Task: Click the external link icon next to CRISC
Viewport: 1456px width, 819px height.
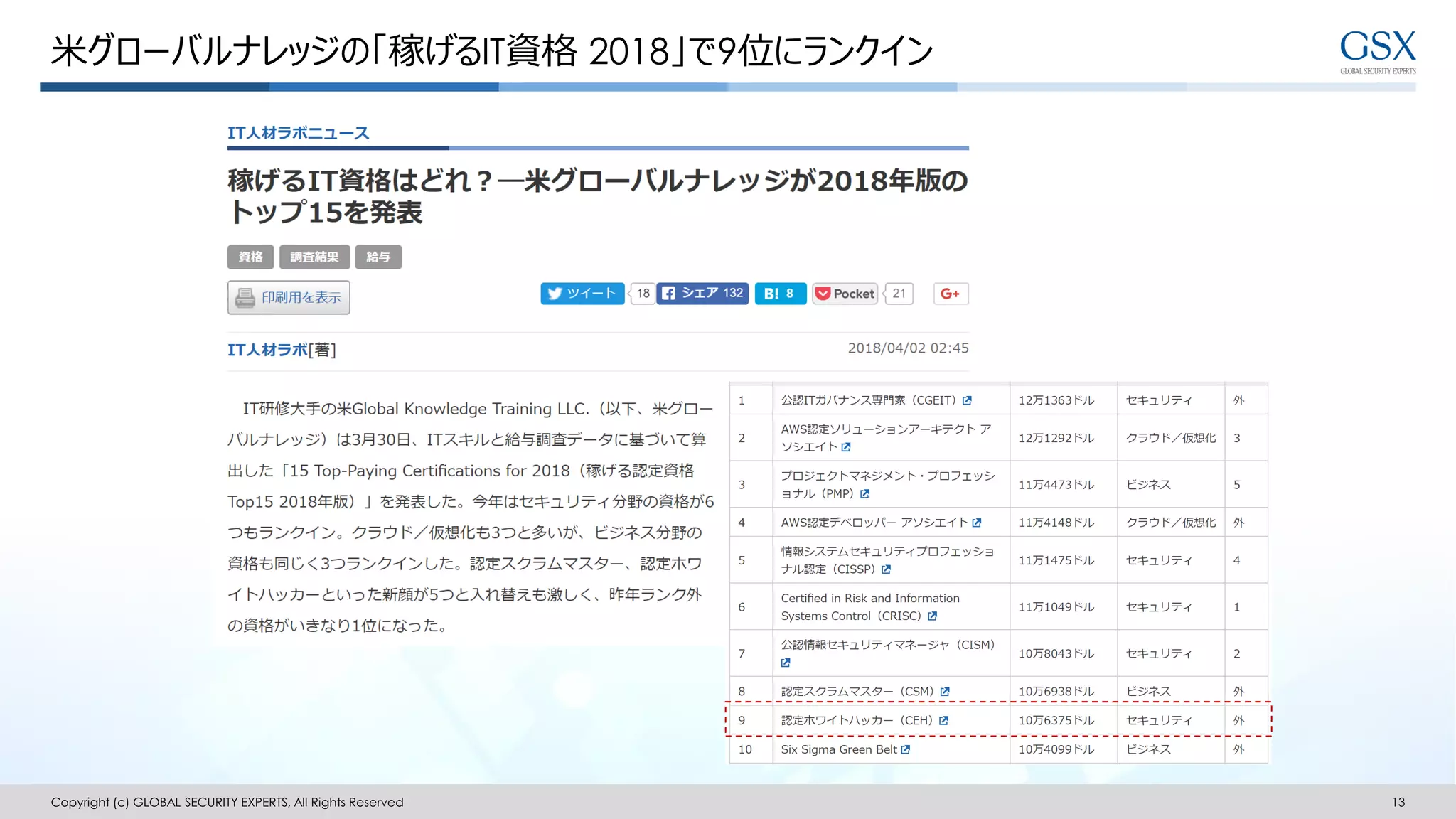Action: (x=933, y=616)
